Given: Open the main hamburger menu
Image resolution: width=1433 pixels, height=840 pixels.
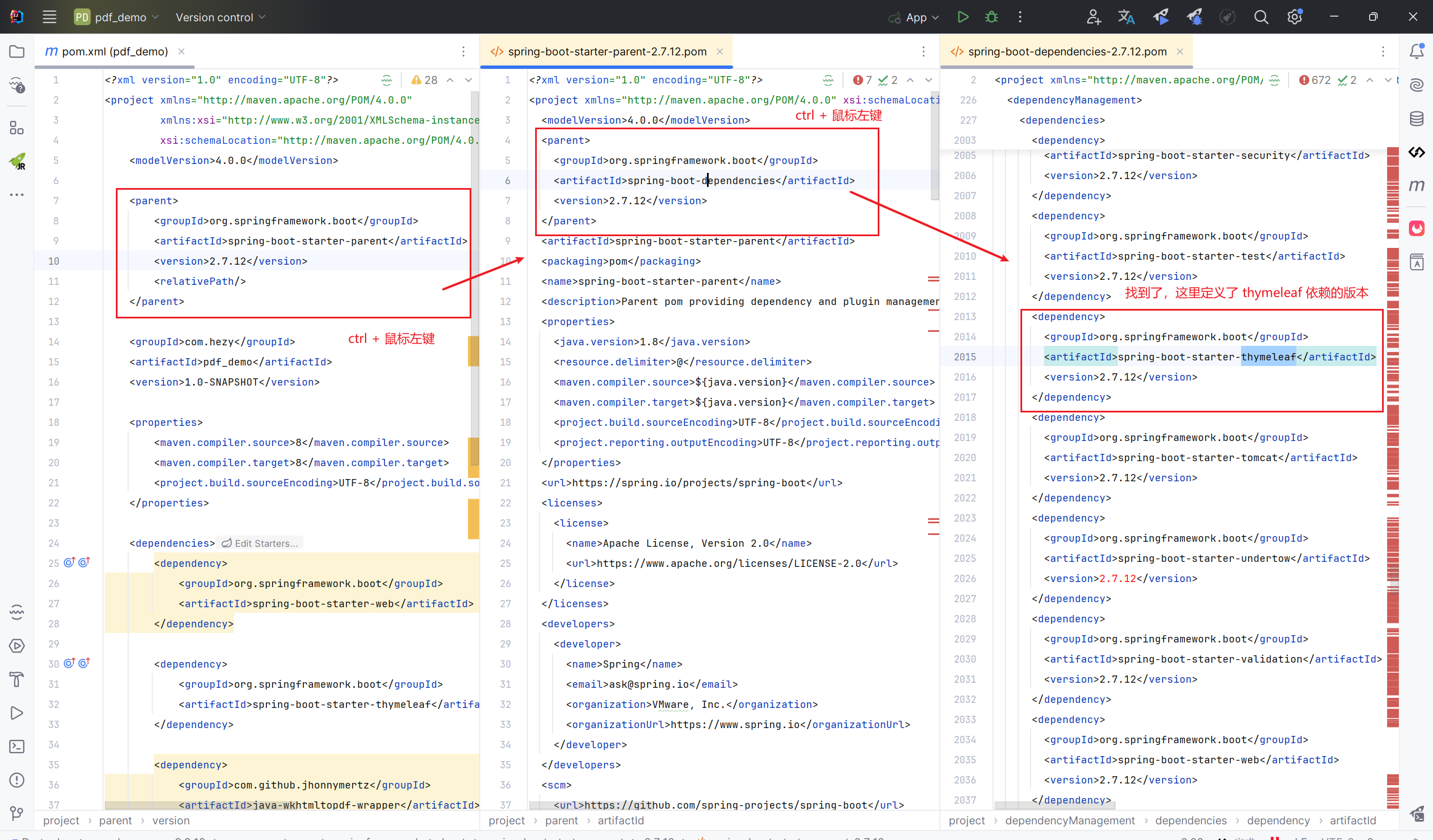Looking at the screenshot, I should pos(49,17).
